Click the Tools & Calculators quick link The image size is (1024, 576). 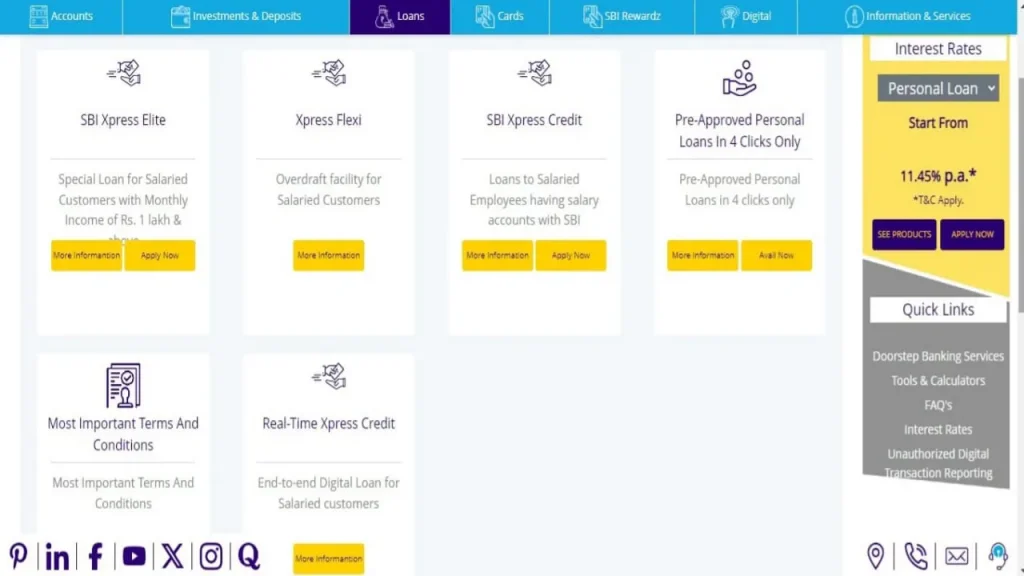[x=937, y=380]
